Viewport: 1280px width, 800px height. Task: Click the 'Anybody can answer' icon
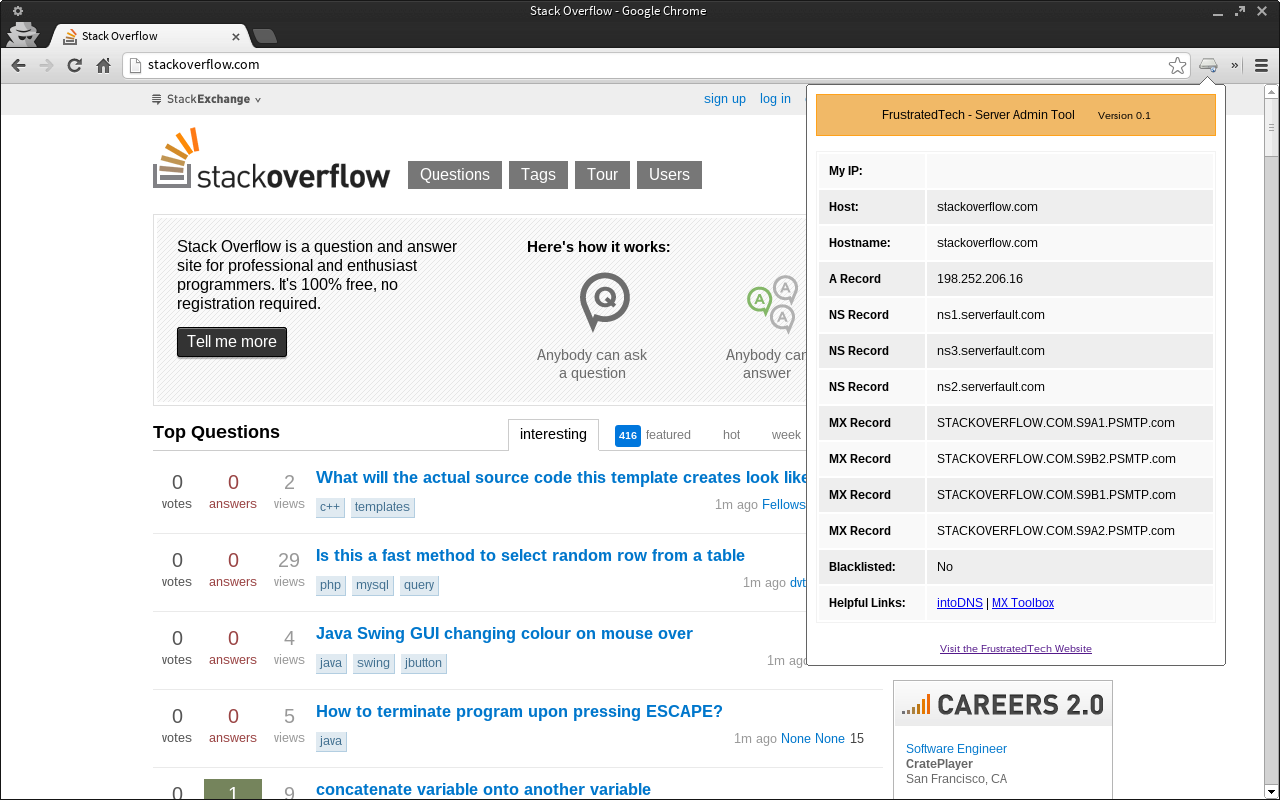[771, 305]
